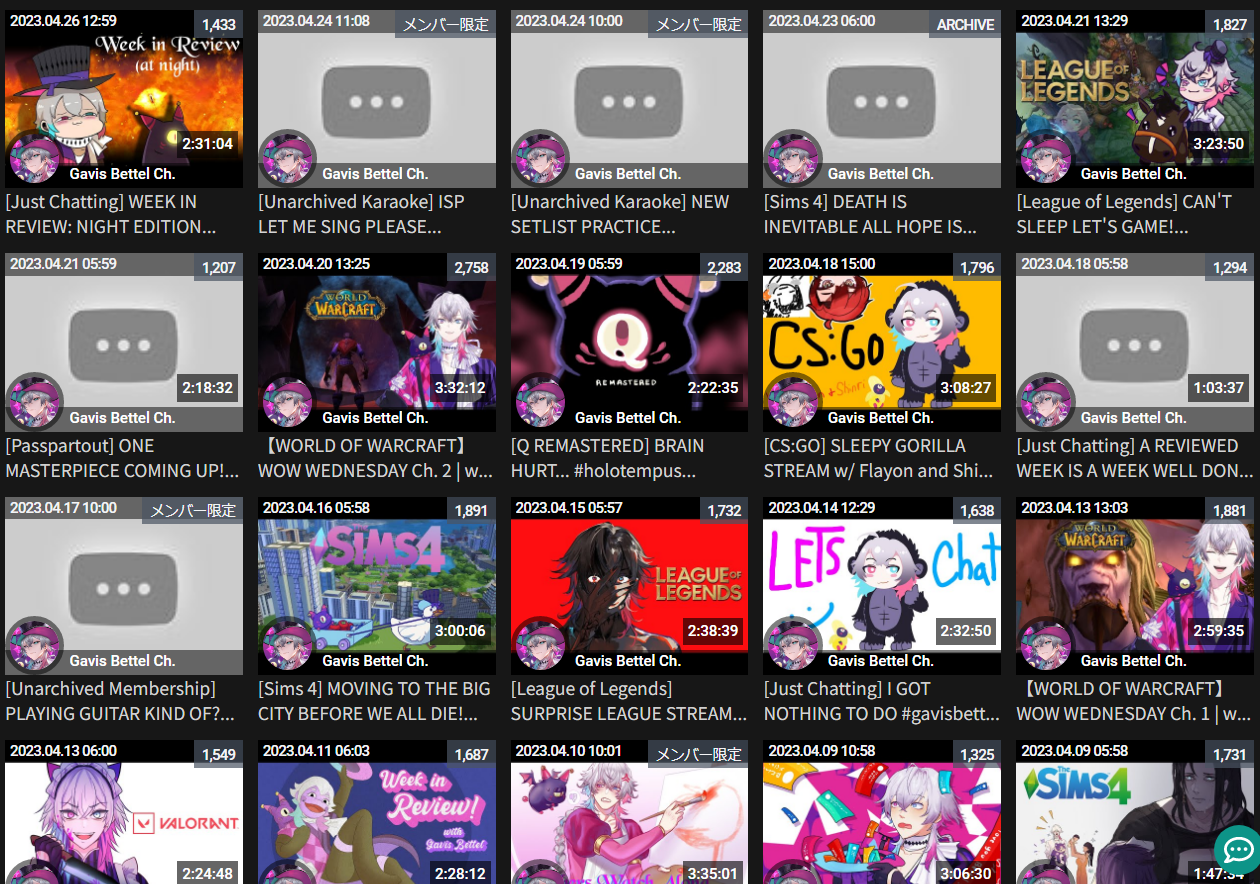Click ARCHIVE badge on Sims 4 DEATH card

[965, 24]
